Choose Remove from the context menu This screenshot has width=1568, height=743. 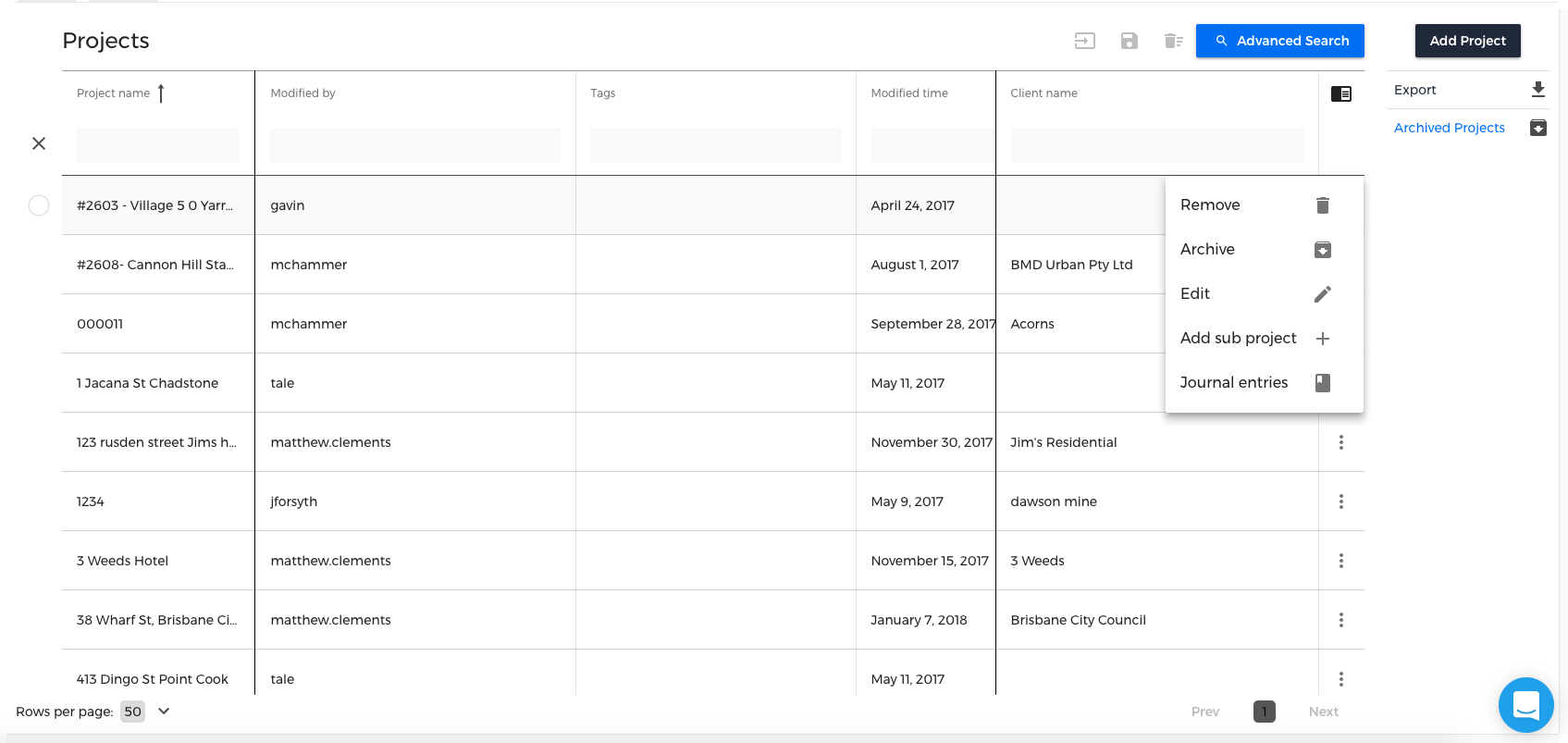tap(1265, 205)
